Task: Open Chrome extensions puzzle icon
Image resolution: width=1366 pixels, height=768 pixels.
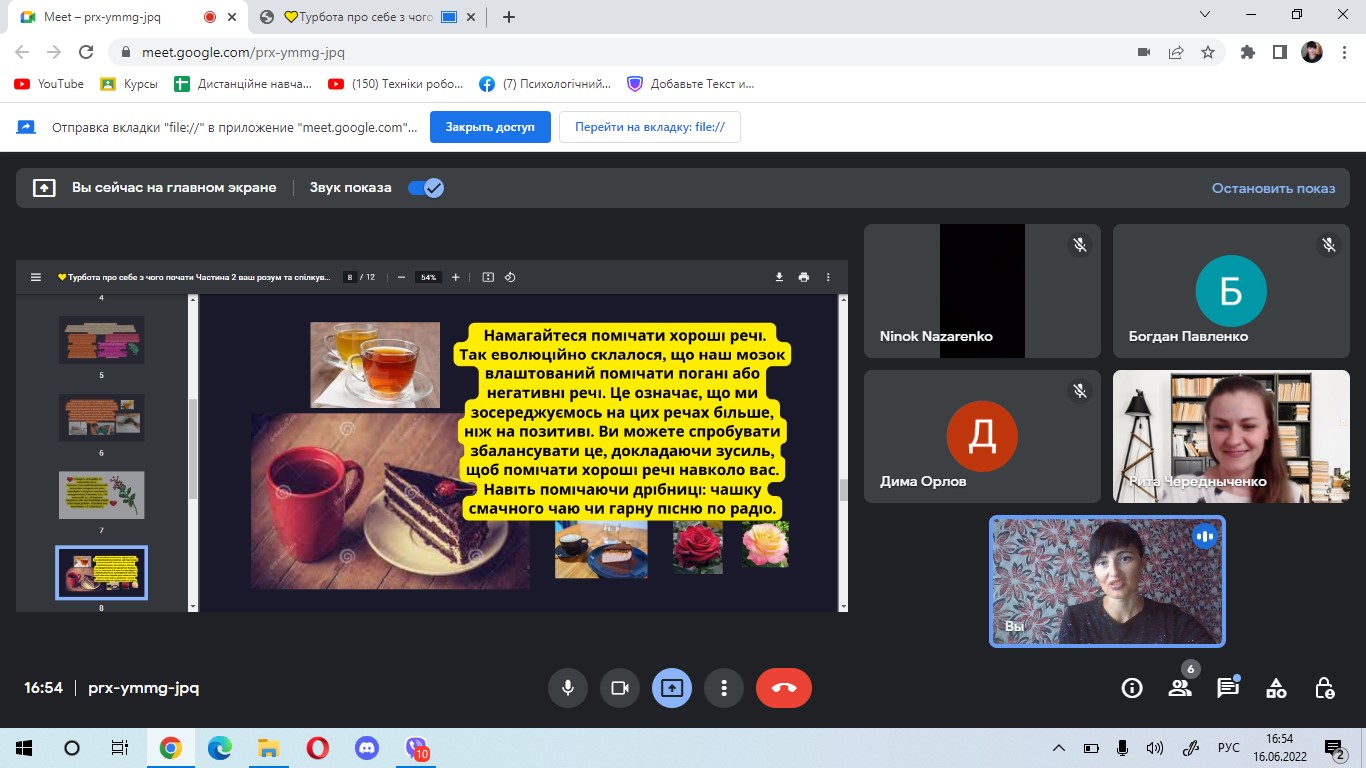Action: (1247, 52)
